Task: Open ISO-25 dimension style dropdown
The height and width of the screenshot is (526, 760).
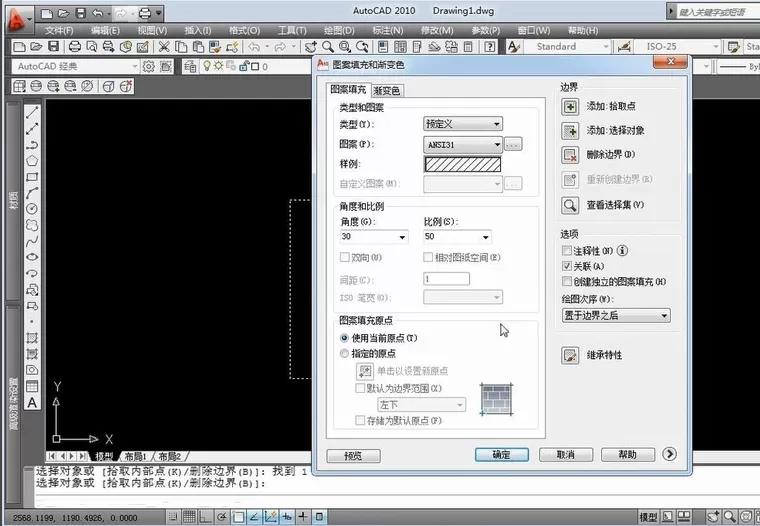Action: (x=677, y=47)
